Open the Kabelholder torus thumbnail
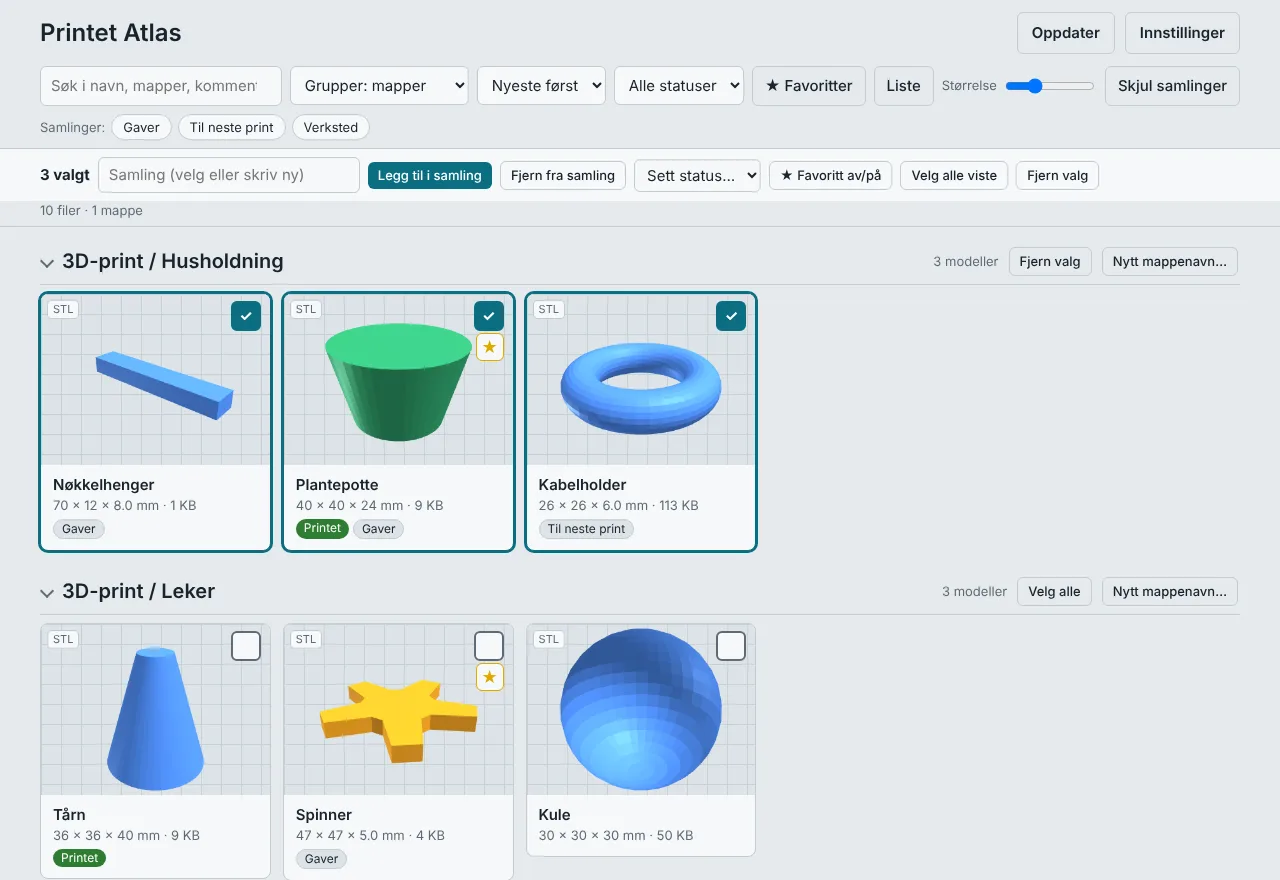Viewport: 1280px width, 880px height. (x=641, y=380)
